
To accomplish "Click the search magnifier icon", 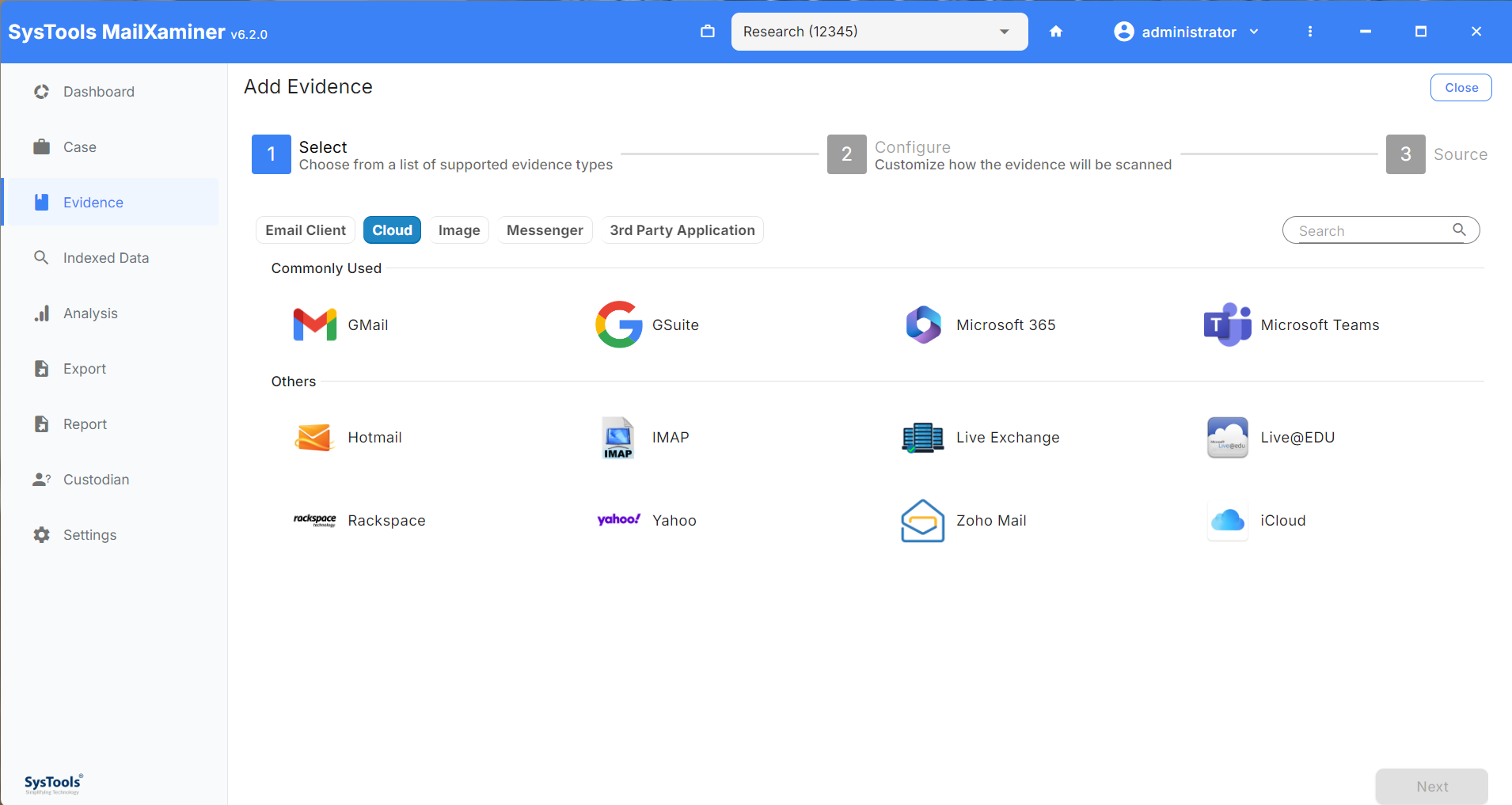I will point(1459,230).
